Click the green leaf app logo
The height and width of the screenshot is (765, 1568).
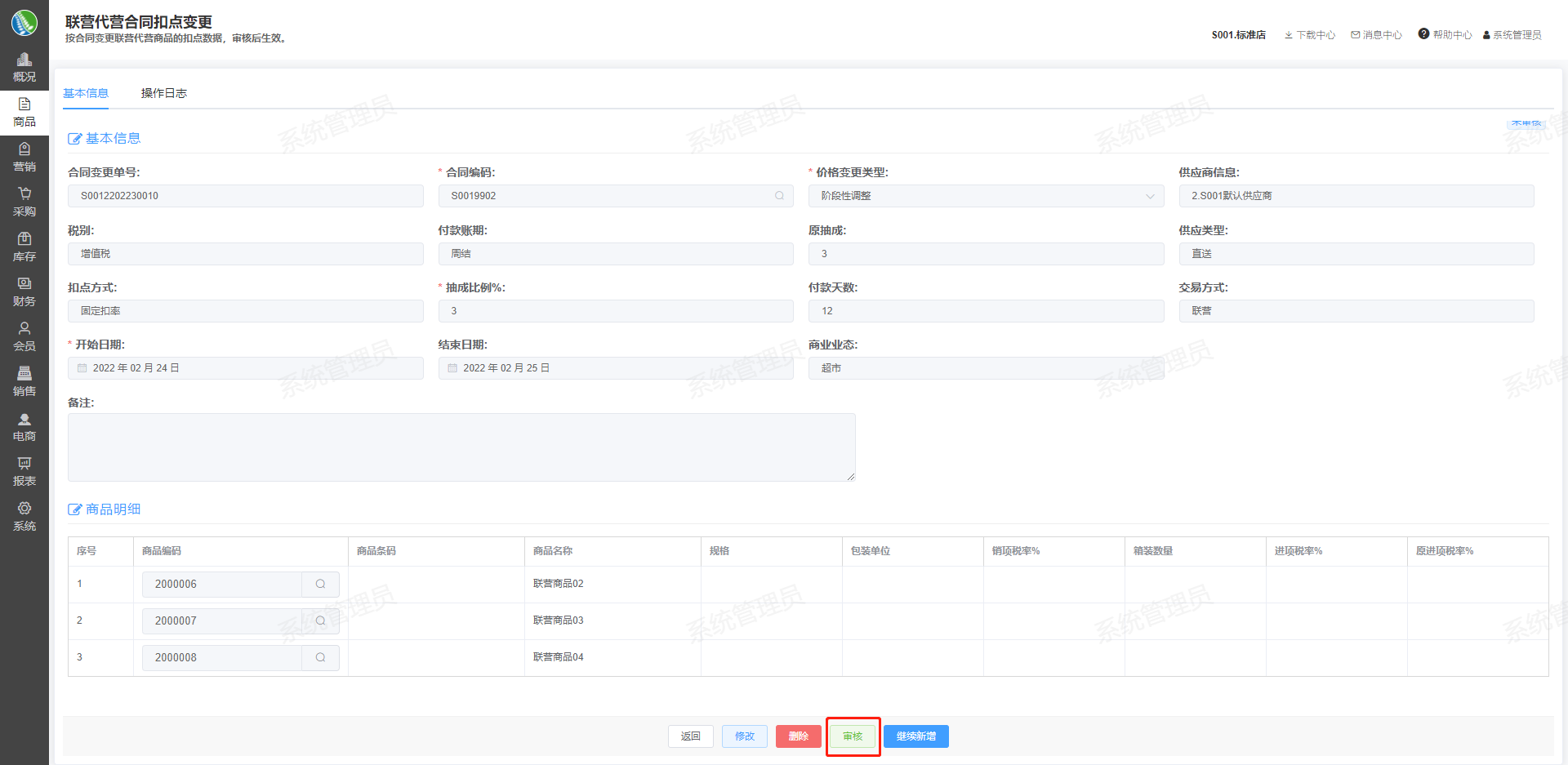[x=24, y=22]
